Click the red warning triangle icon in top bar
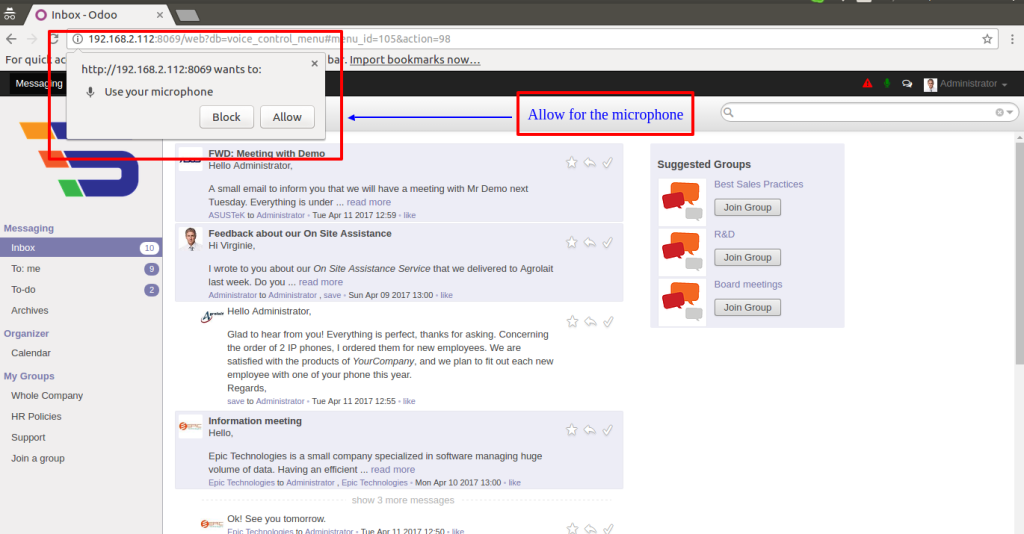The width and height of the screenshot is (1024, 534). tap(867, 84)
